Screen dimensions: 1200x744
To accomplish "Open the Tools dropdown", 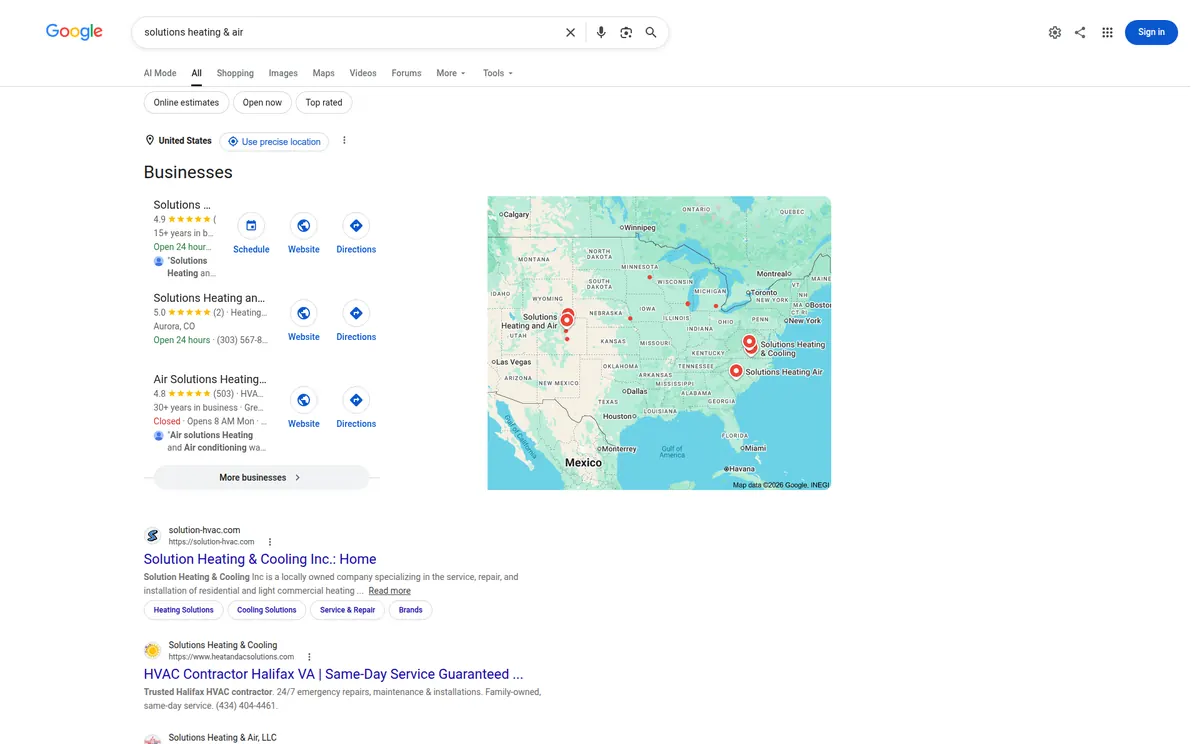I will [x=498, y=73].
